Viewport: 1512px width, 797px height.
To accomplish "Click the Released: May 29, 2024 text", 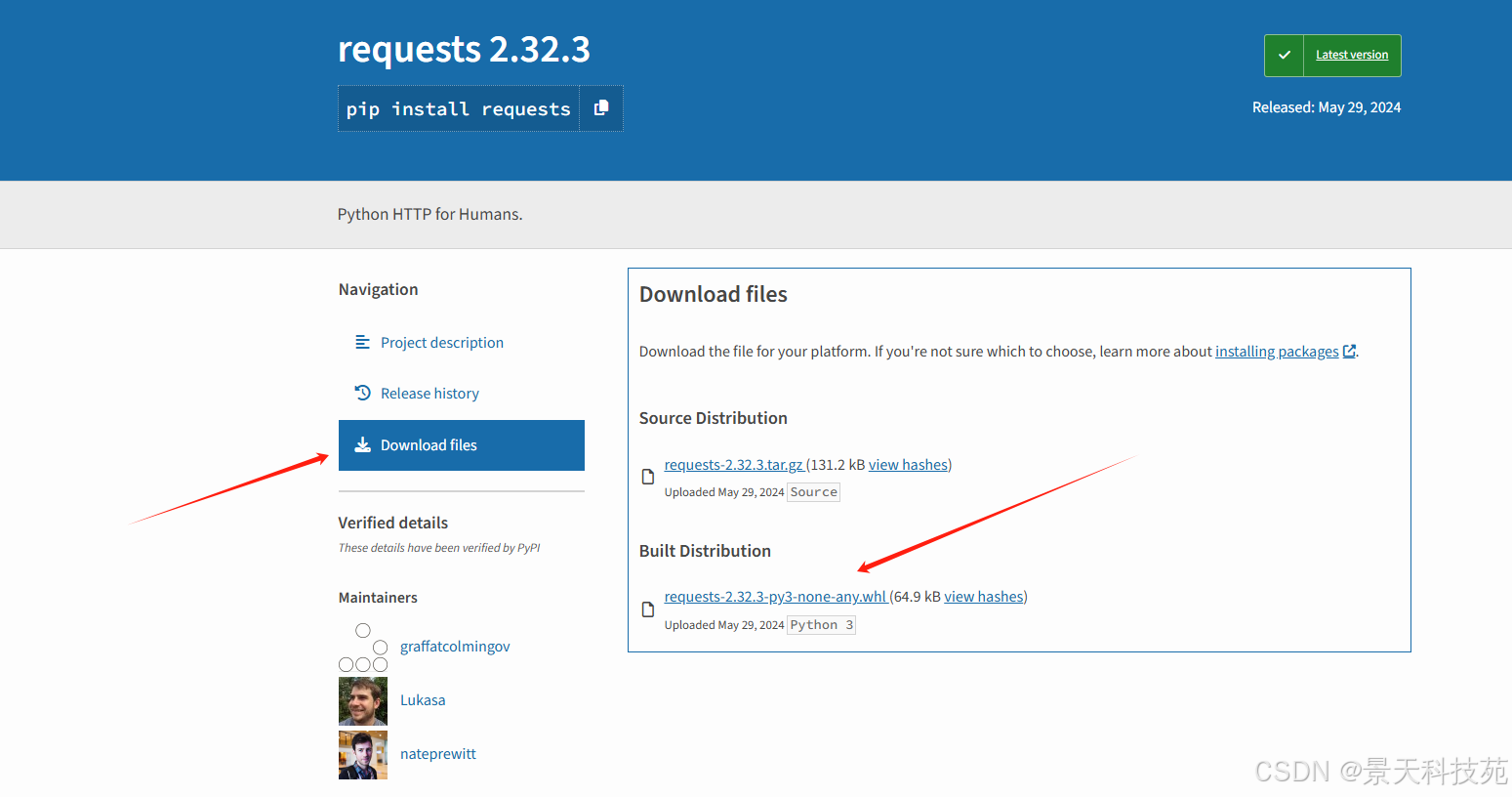I will click(x=1327, y=107).
